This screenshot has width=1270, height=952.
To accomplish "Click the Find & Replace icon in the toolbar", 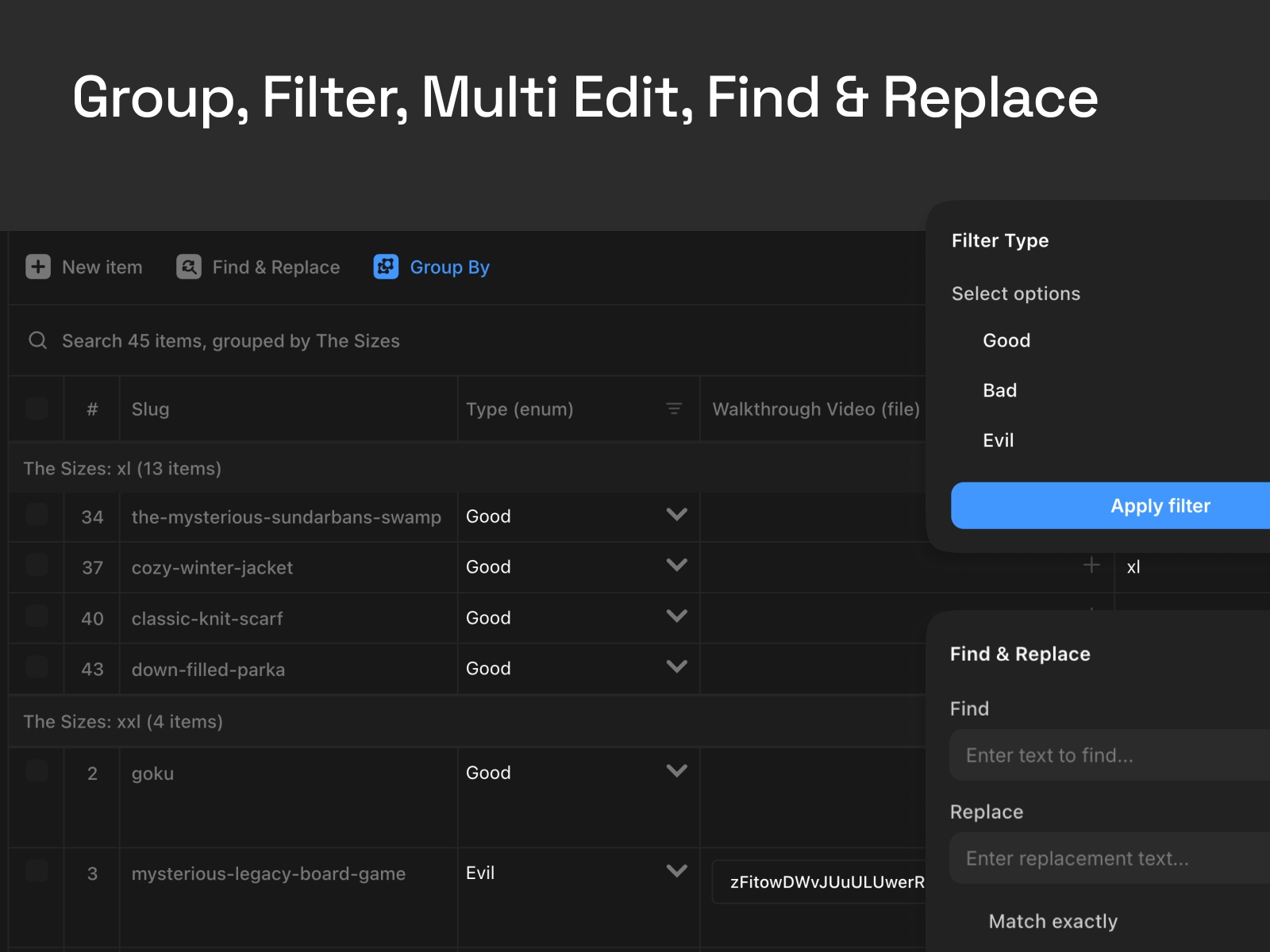I will (188, 267).
